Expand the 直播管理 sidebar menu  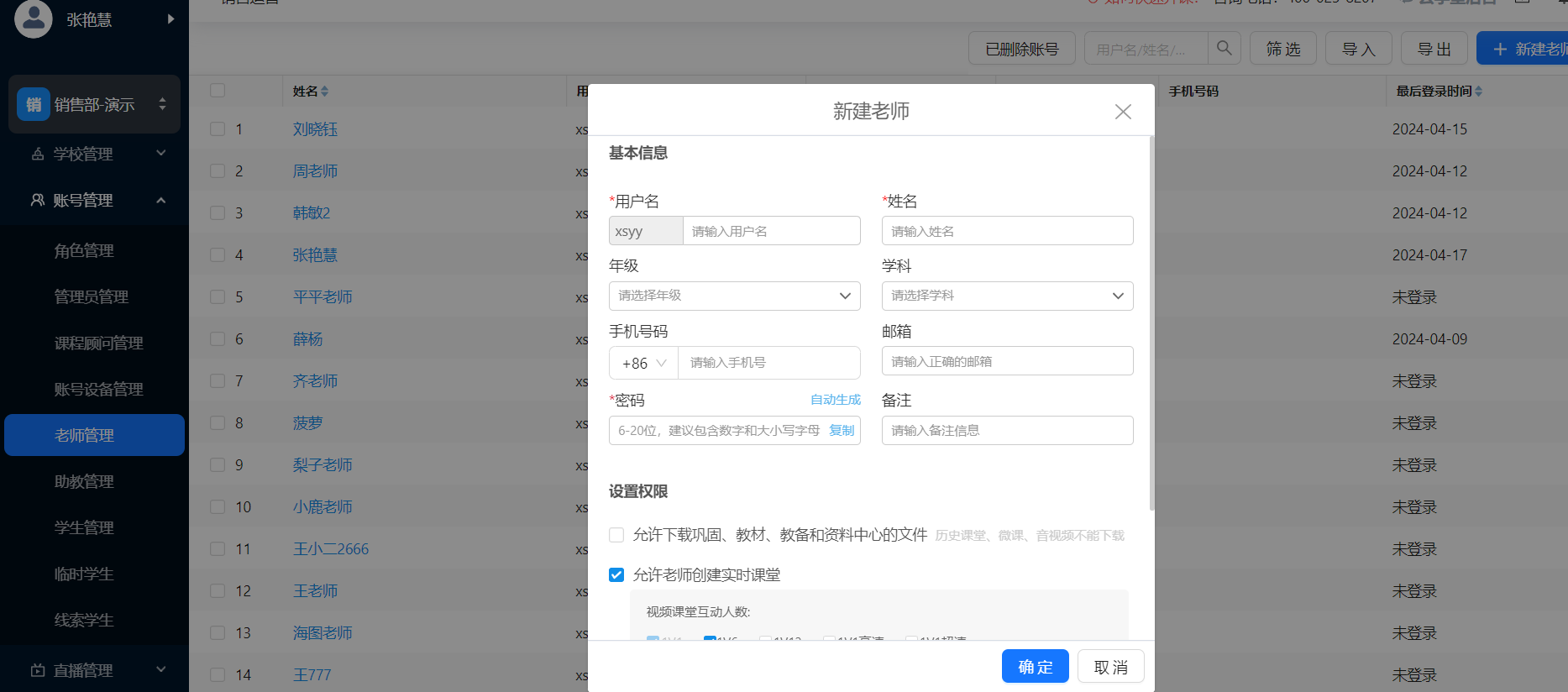click(94, 670)
